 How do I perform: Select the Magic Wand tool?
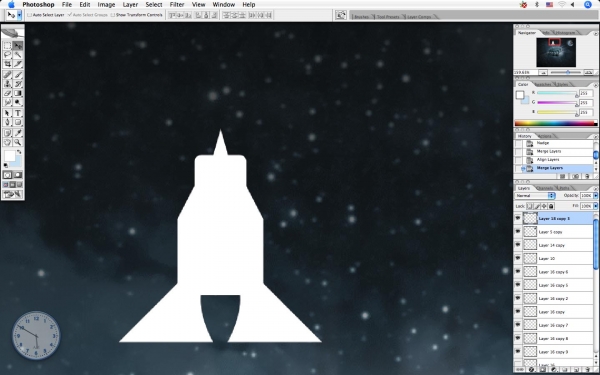(x=18, y=55)
